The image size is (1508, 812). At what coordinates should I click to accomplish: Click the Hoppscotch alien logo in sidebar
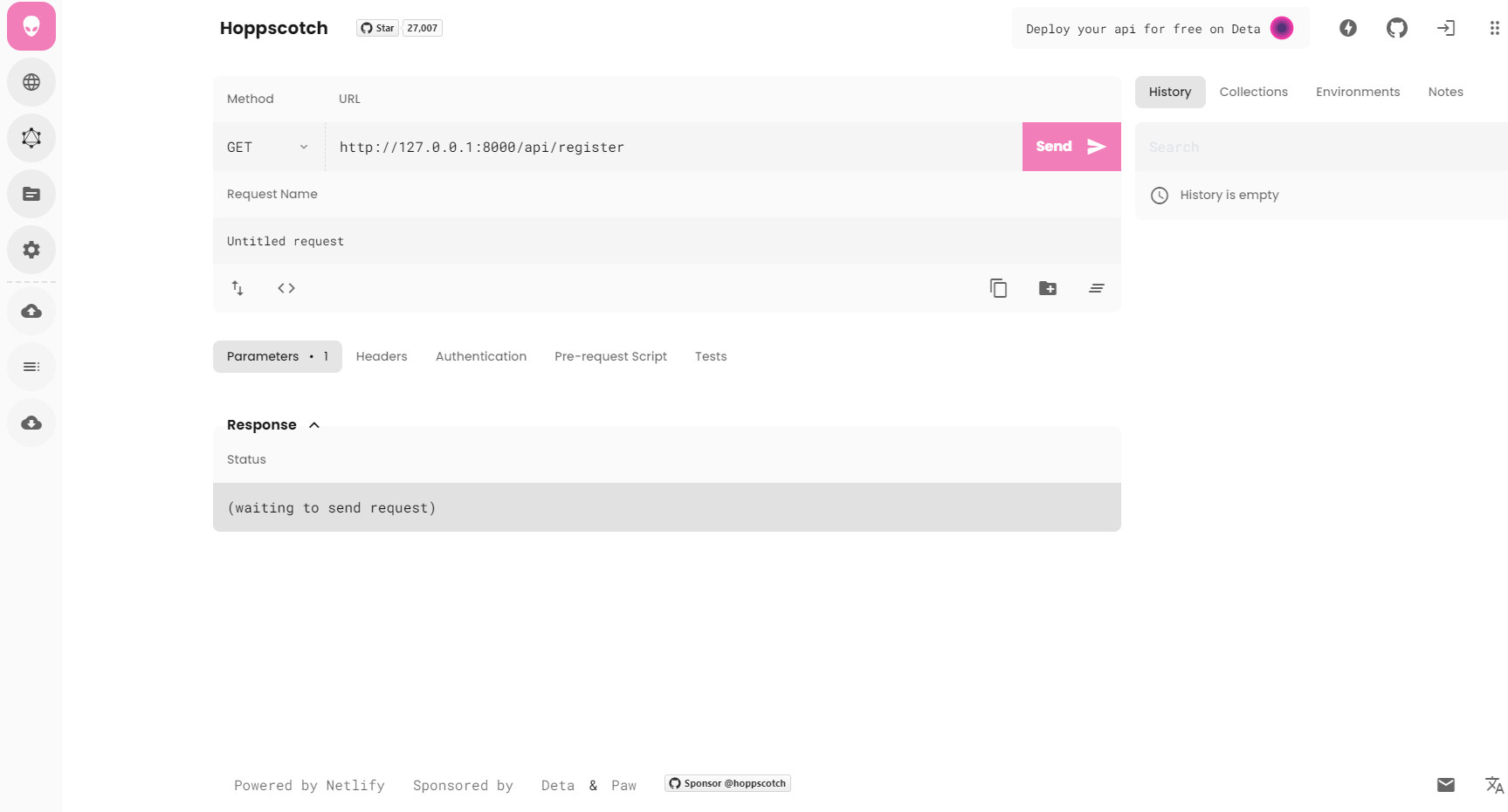pyautogui.click(x=31, y=26)
